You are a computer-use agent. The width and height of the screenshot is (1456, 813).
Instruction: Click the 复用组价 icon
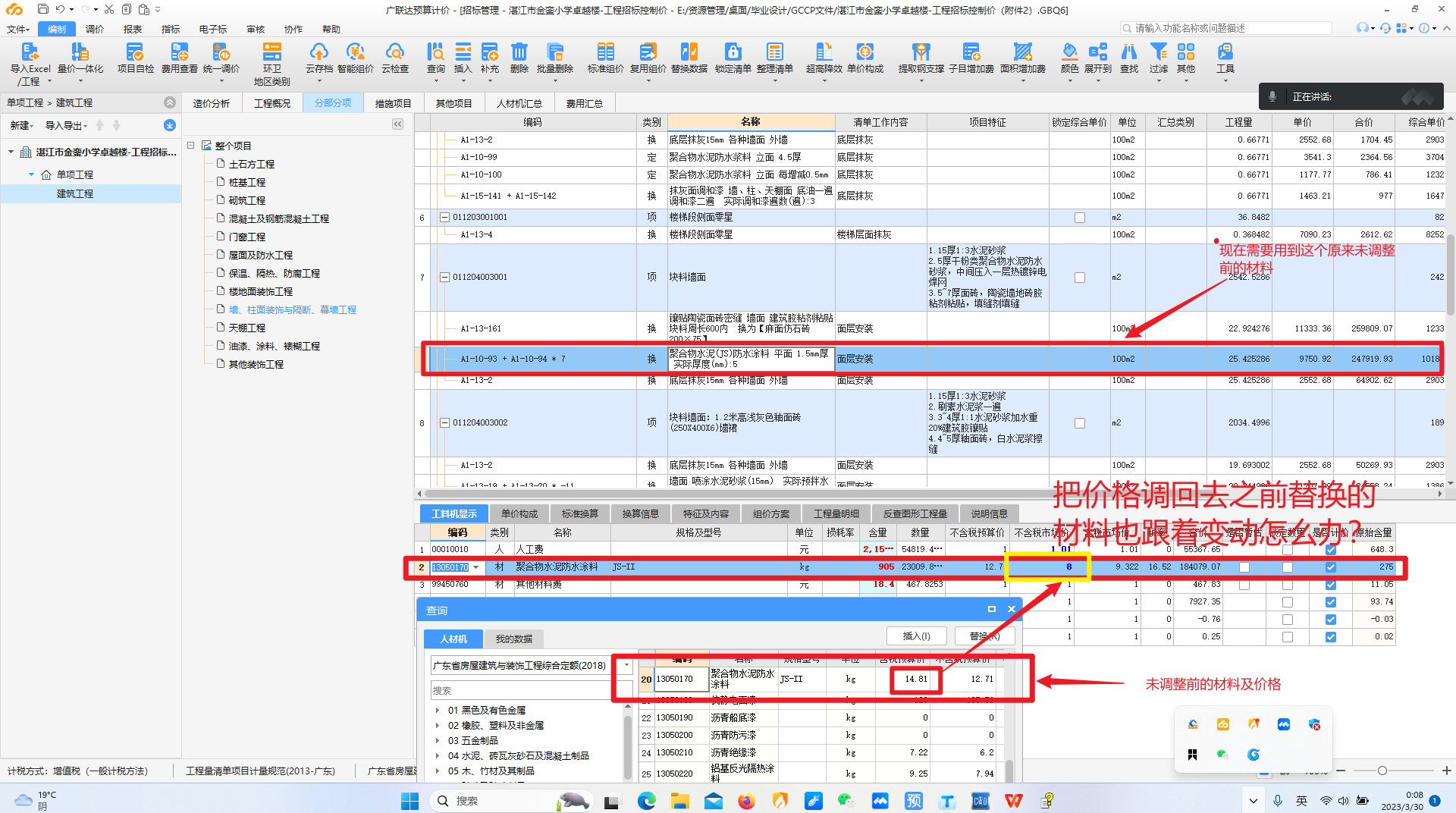point(648,58)
